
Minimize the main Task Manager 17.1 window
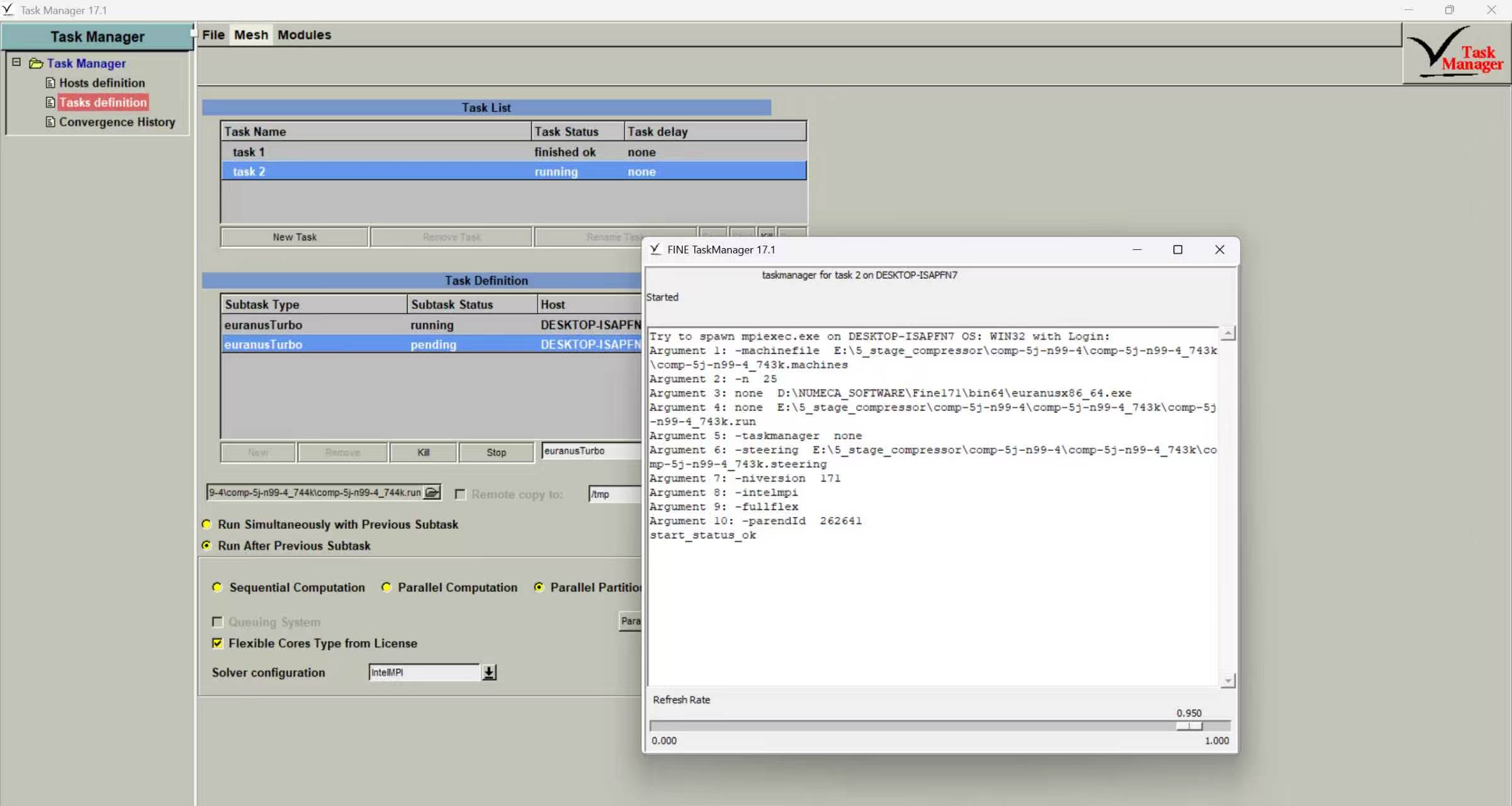point(1409,9)
